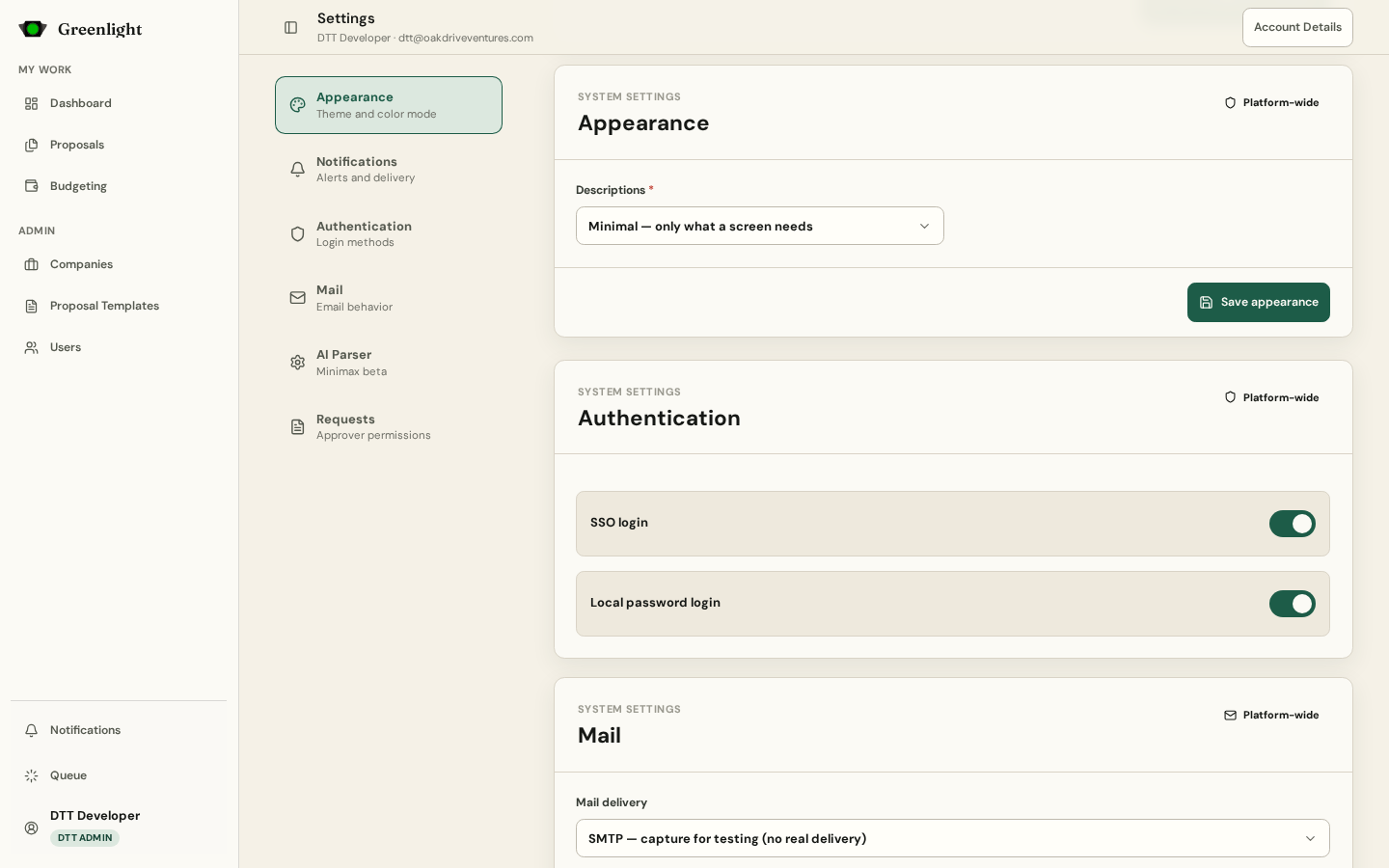Disable the SSO login toggle

(1293, 524)
